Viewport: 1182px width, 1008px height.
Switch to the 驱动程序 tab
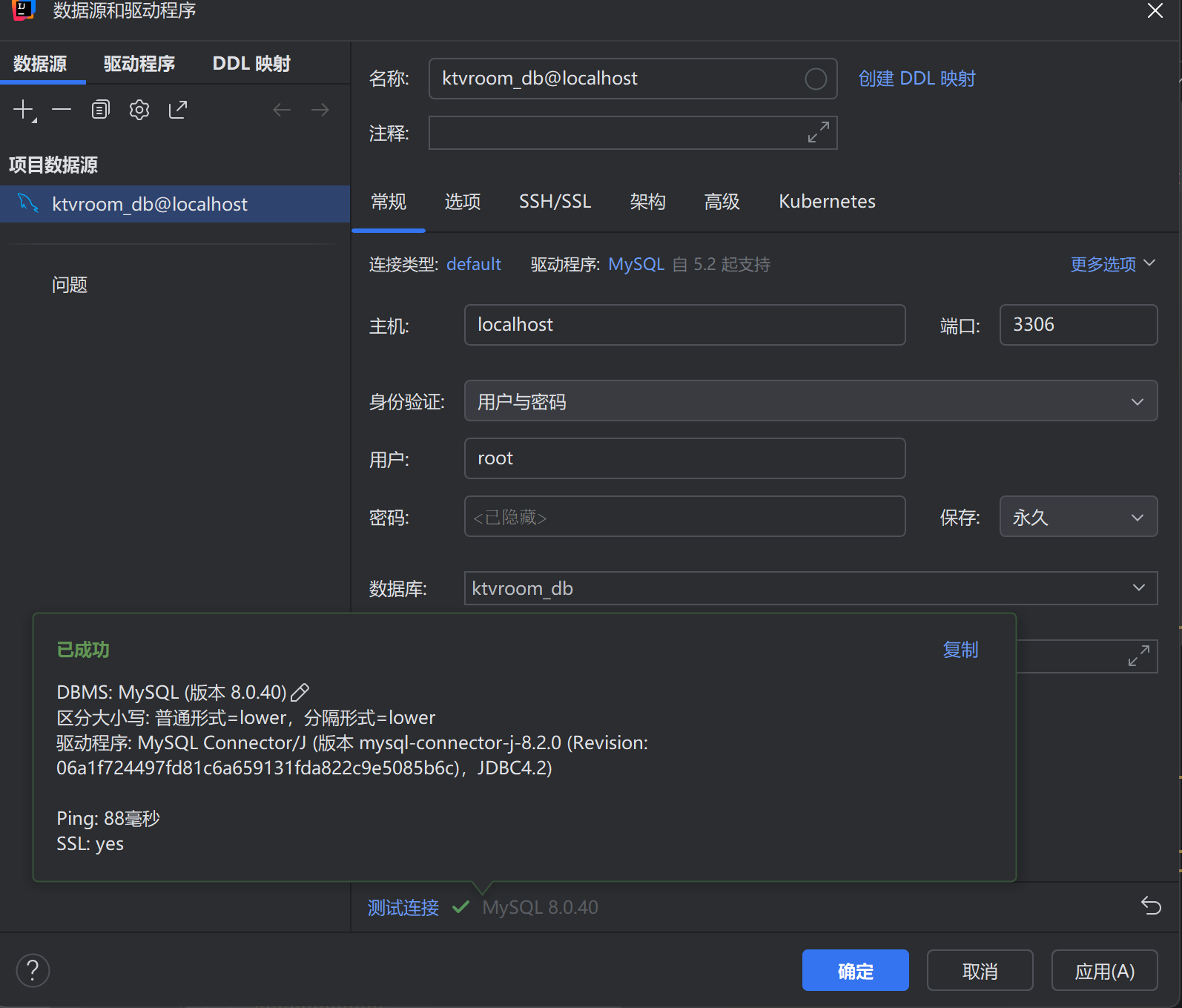139,64
